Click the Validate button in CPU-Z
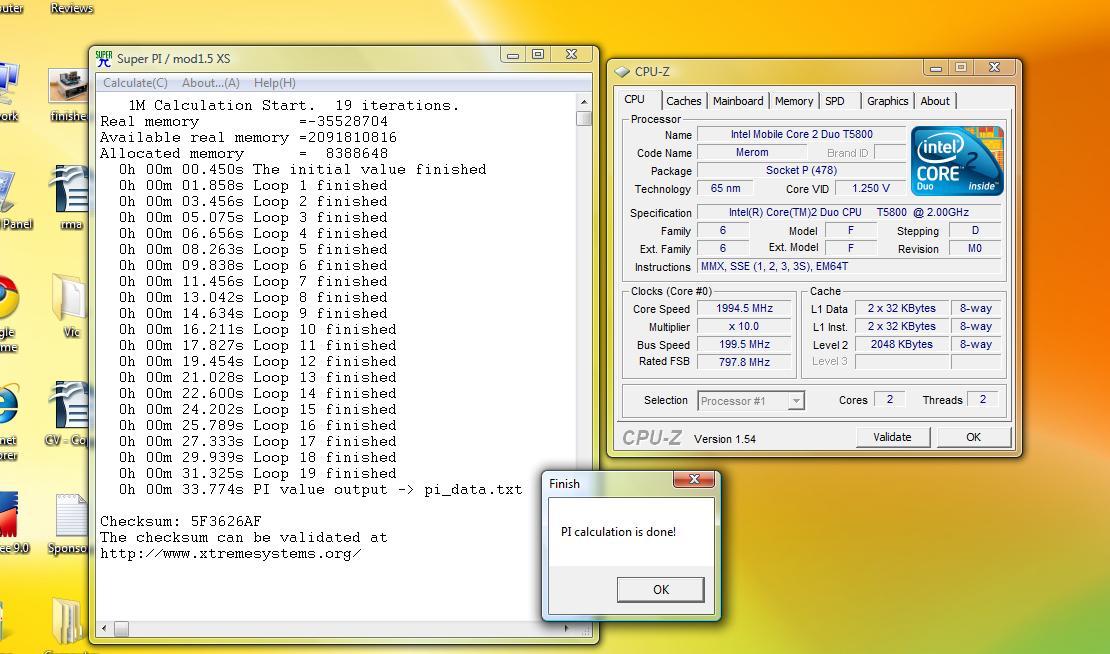Screen dimensions: 1110x654 [x=892, y=437]
